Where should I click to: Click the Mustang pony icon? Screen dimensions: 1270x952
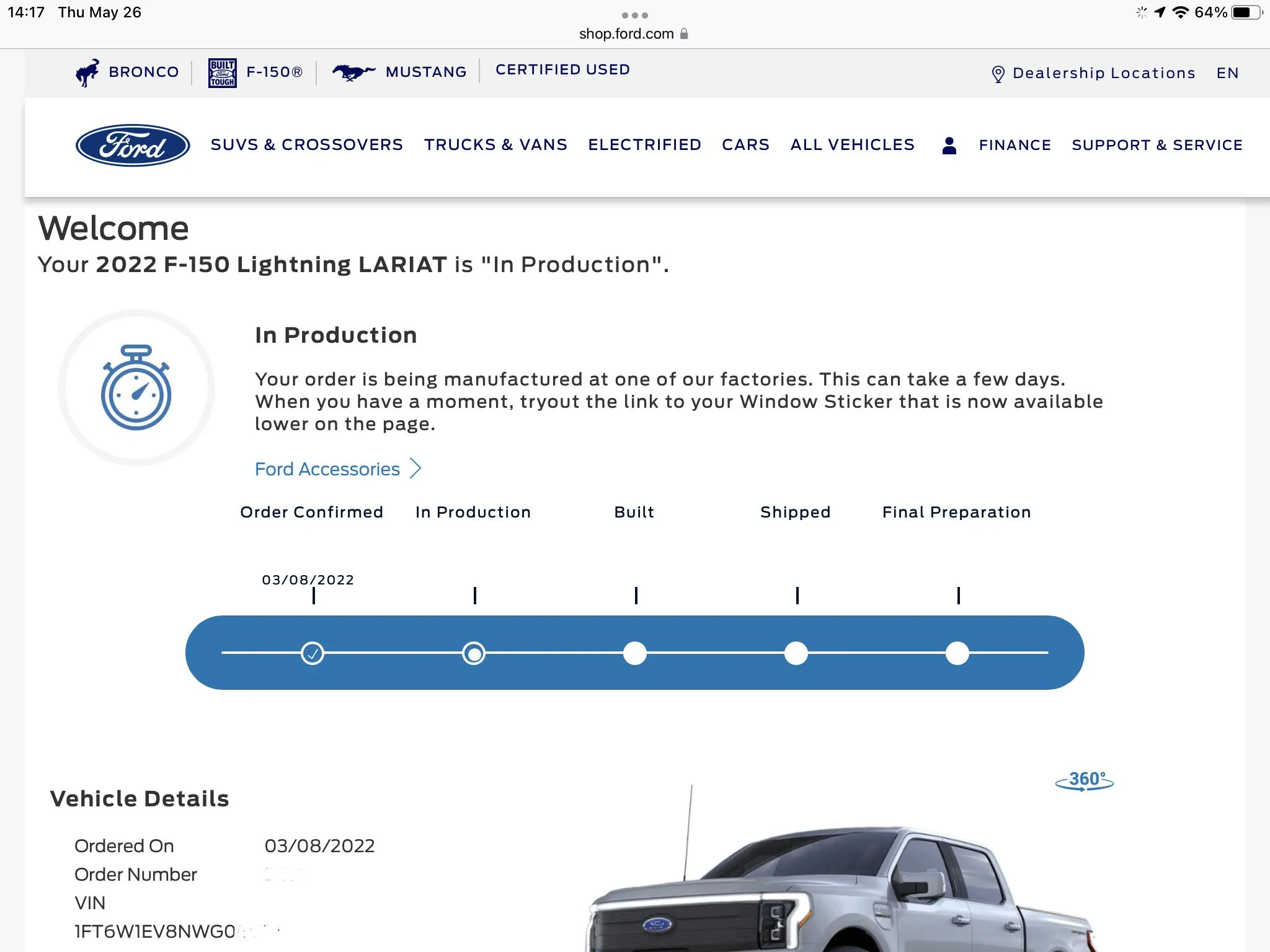(353, 72)
